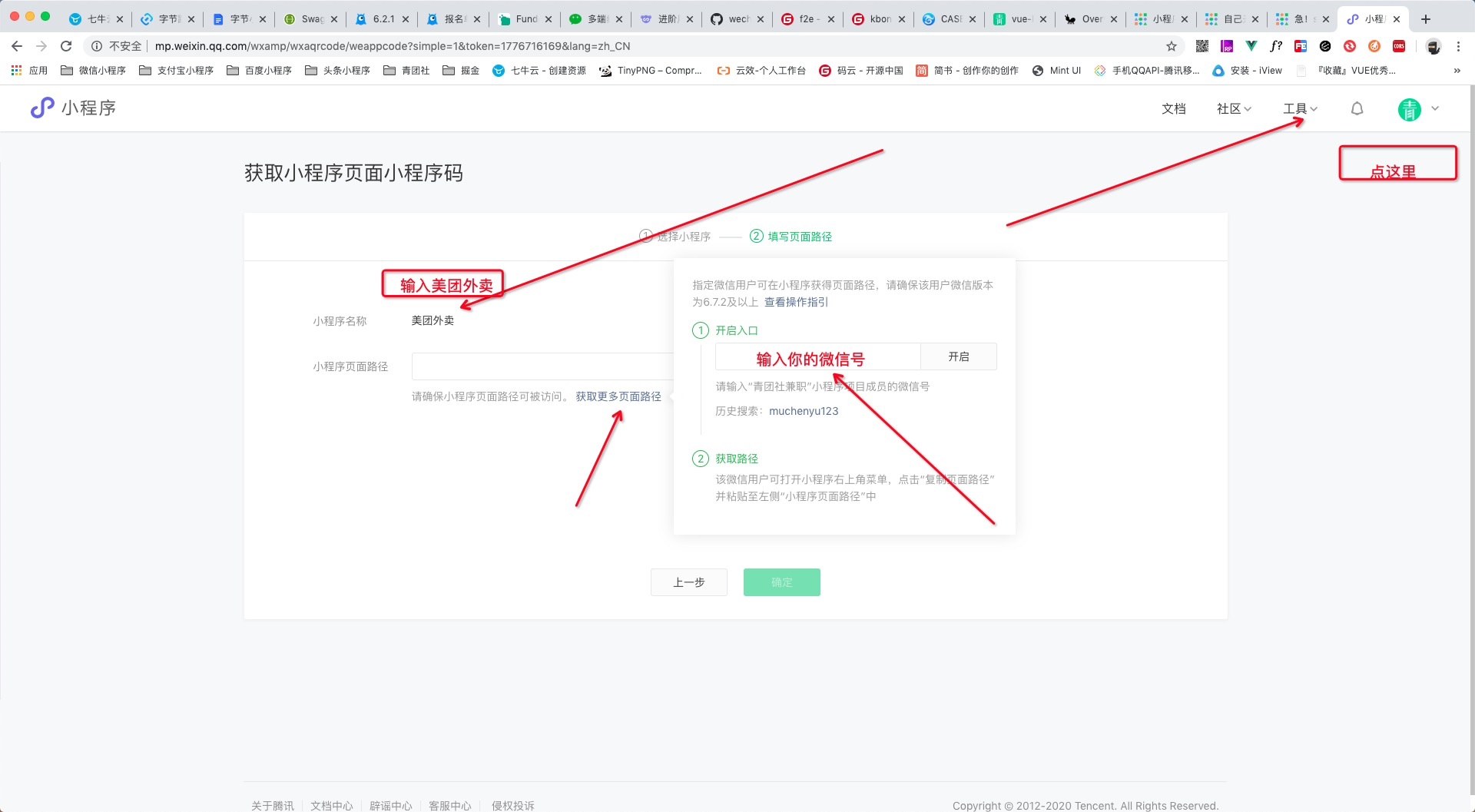Switch to the vue- tab

coord(1013,19)
